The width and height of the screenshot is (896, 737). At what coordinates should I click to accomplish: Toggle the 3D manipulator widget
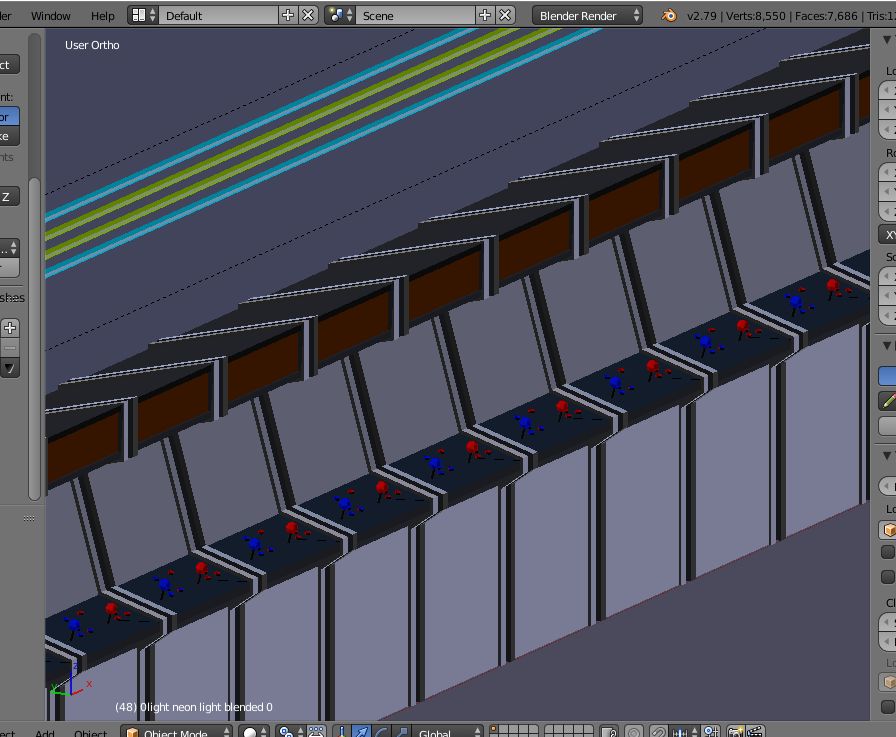click(342, 732)
